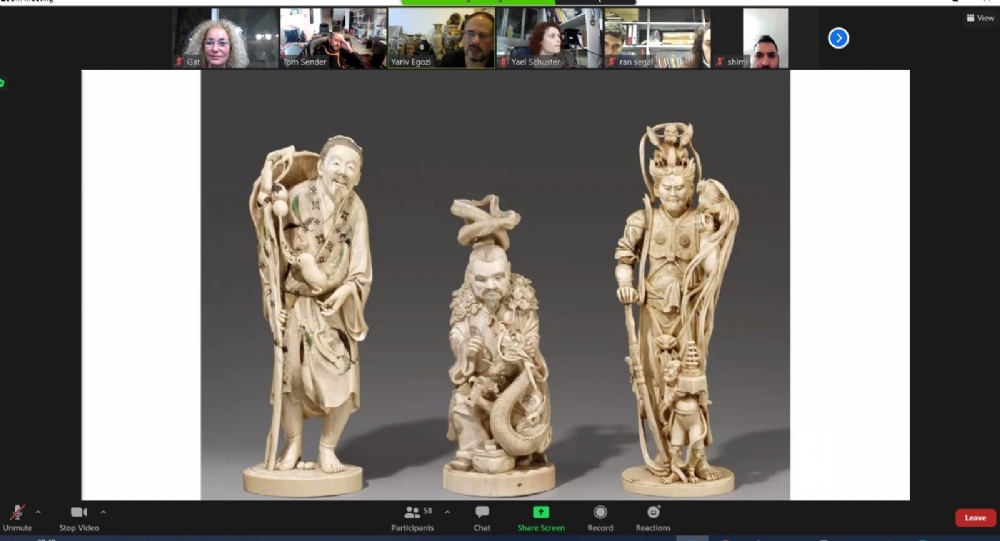Show next participants with blue arrow

coord(839,38)
